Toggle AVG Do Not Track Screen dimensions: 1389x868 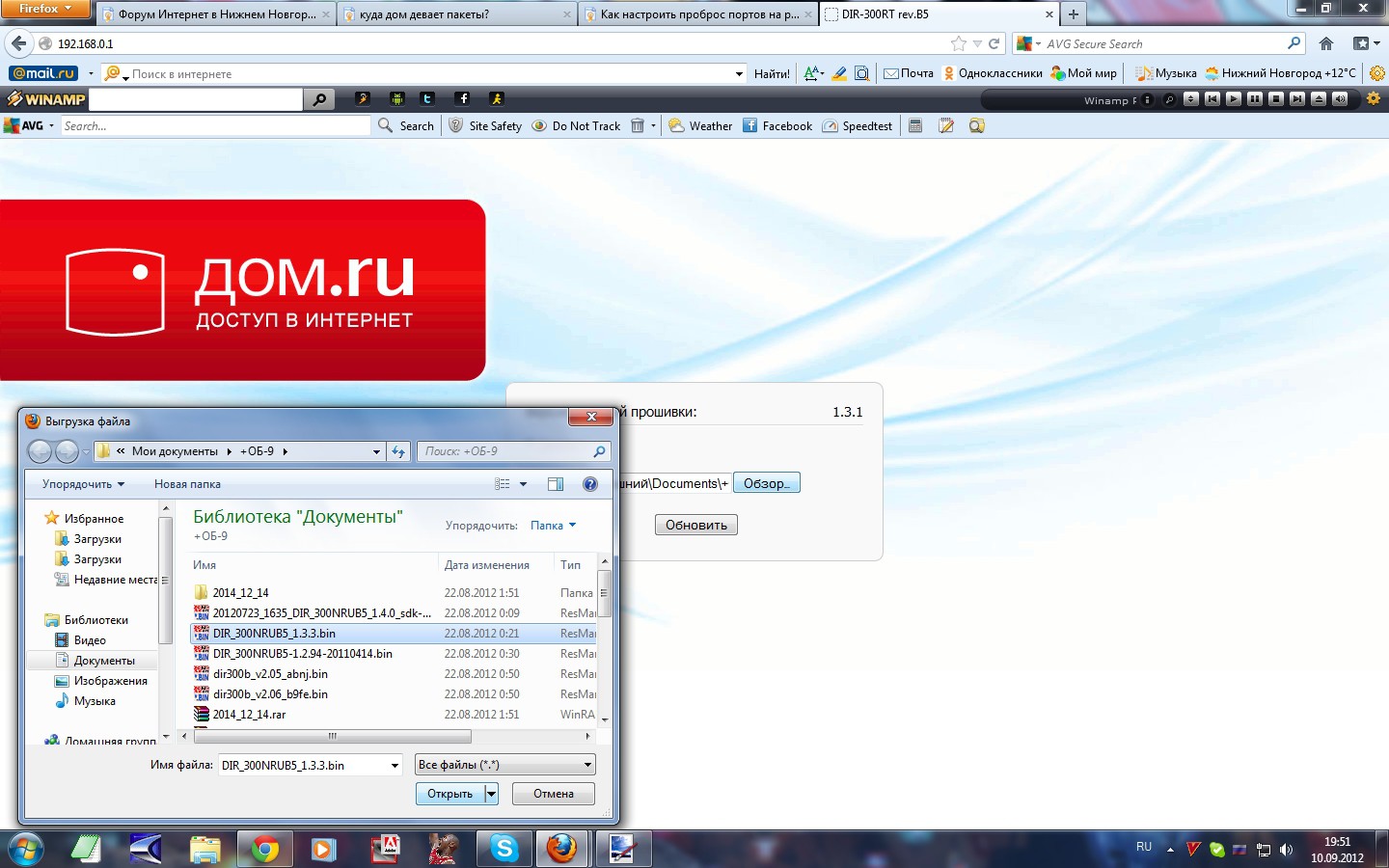click(x=576, y=126)
